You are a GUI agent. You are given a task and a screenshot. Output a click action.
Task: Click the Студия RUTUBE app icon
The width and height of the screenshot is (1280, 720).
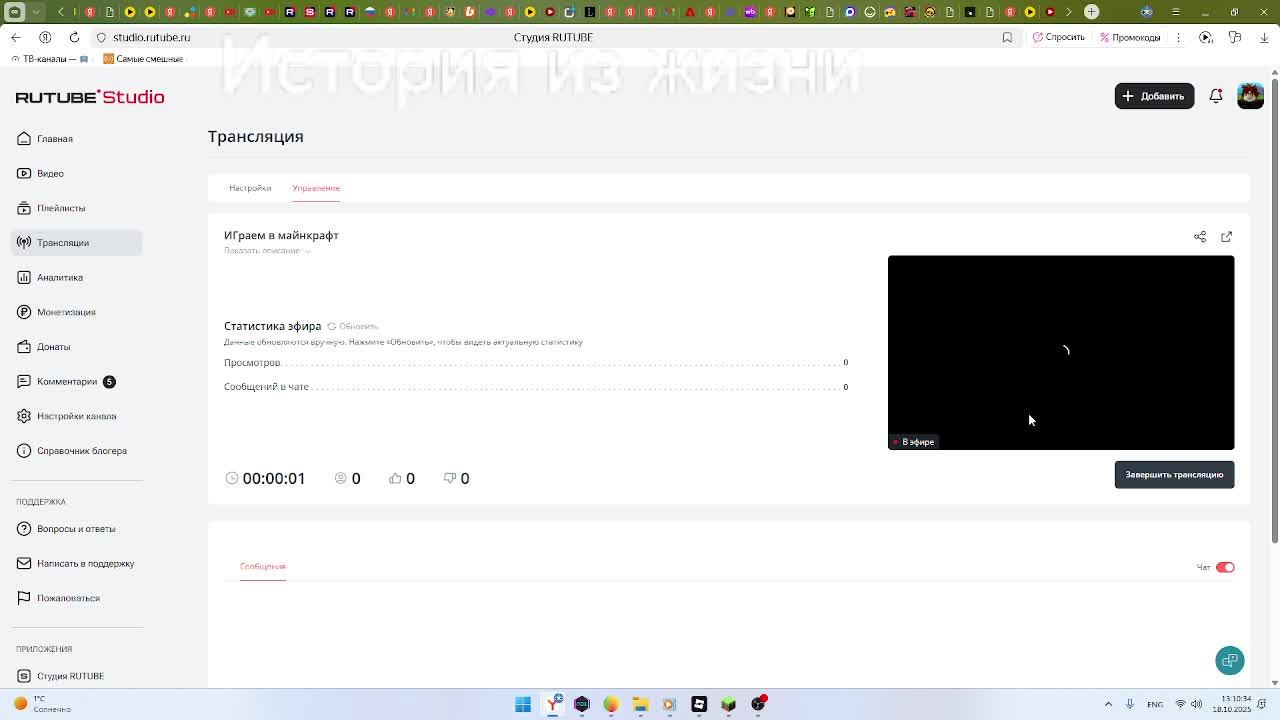click(24, 676)
